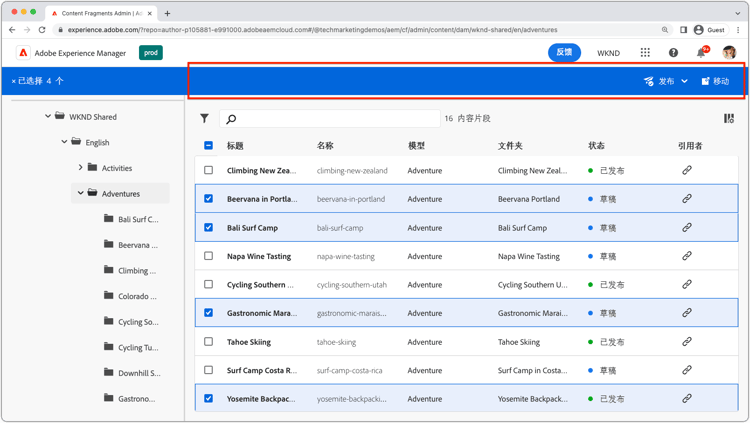Select the Bali Surf C... tree folder
Viewport: 750px width, 423px height.
pos(131,219)
